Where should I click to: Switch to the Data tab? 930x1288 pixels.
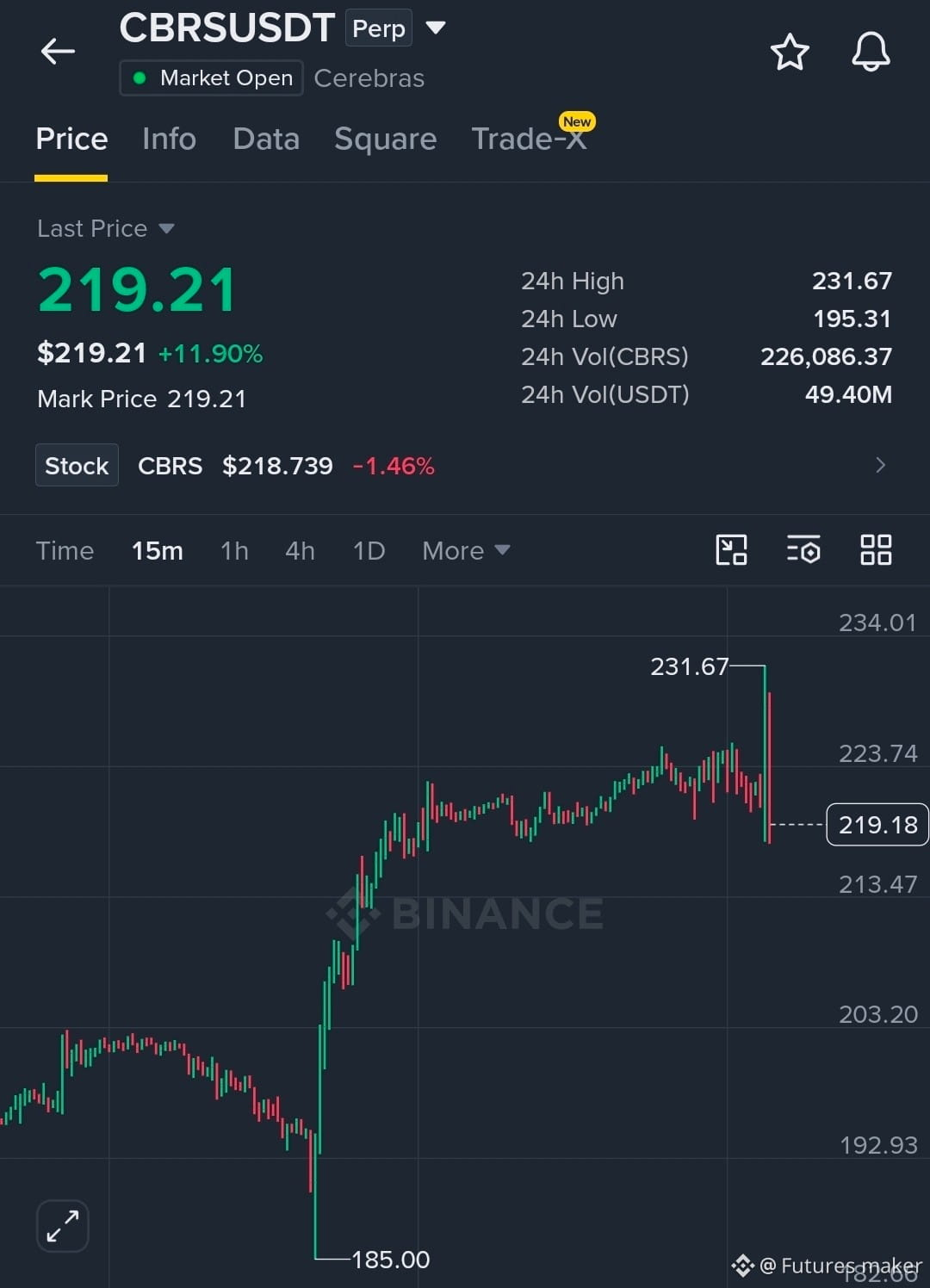point(266,139)
